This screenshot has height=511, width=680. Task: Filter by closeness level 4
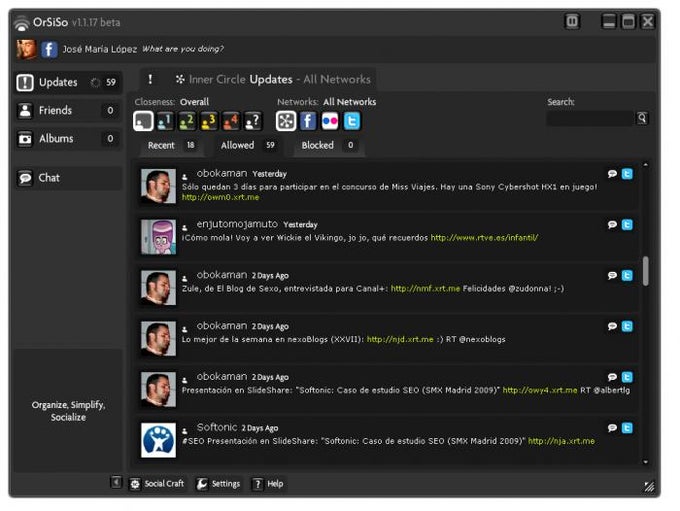pos(230,121)
